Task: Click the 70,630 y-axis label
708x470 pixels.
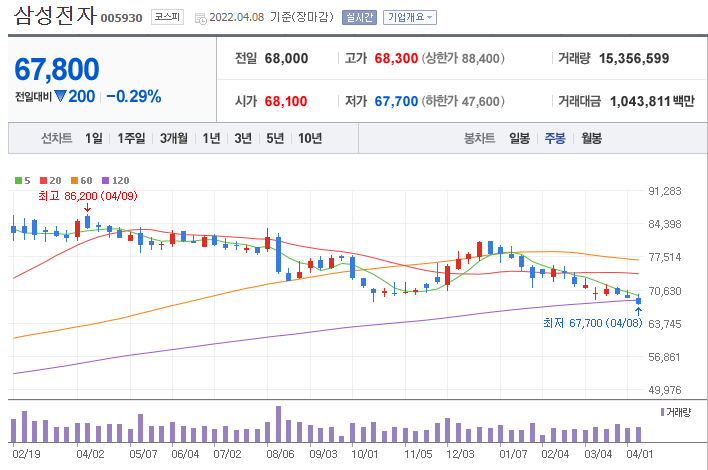Action: (665, 291)
